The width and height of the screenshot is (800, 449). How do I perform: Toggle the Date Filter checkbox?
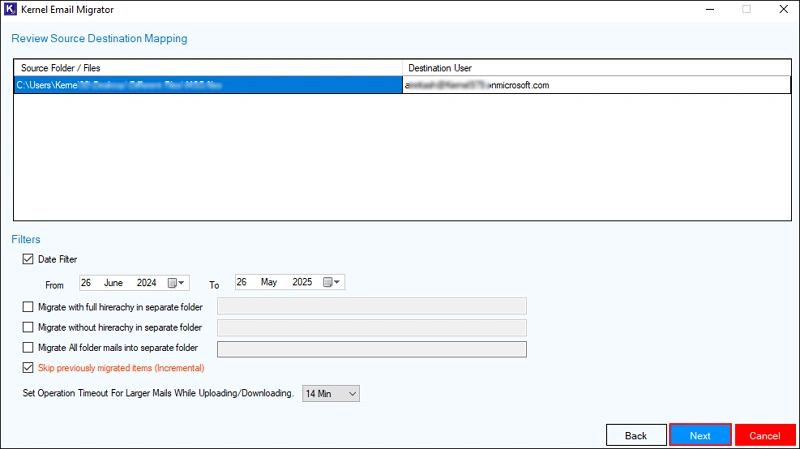pos(28,259)
